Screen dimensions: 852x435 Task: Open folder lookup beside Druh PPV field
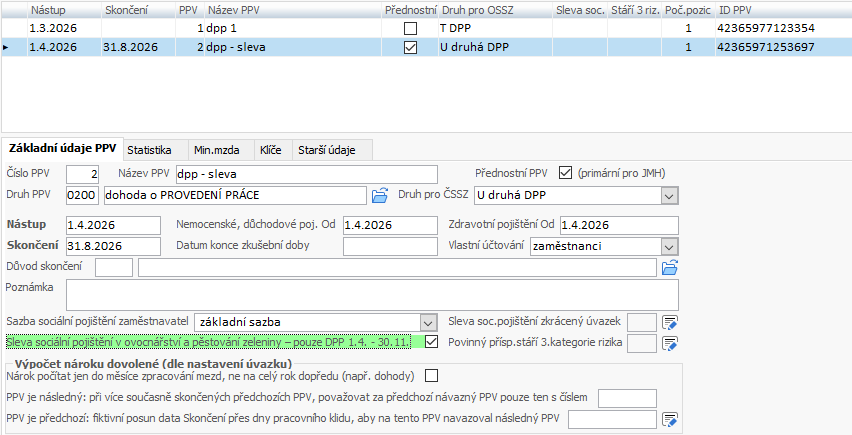coord(379,195)
